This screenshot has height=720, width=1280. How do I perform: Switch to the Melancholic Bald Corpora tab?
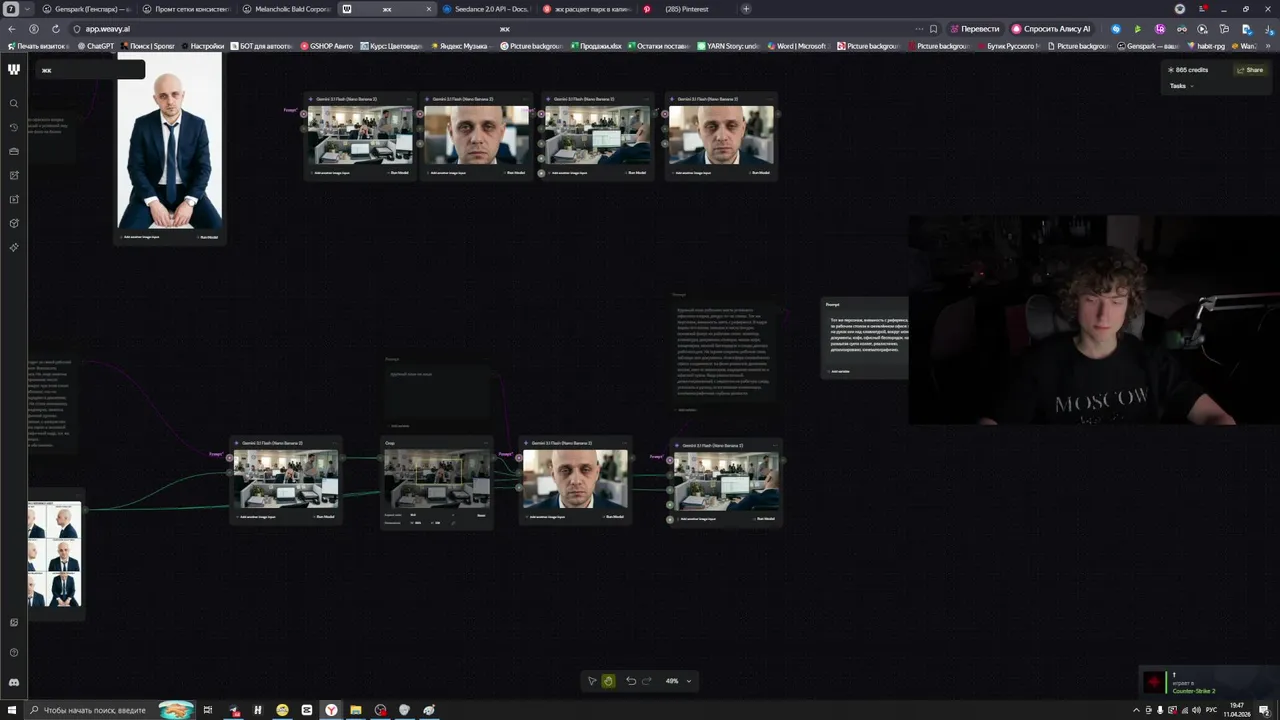tap(287, 9)
